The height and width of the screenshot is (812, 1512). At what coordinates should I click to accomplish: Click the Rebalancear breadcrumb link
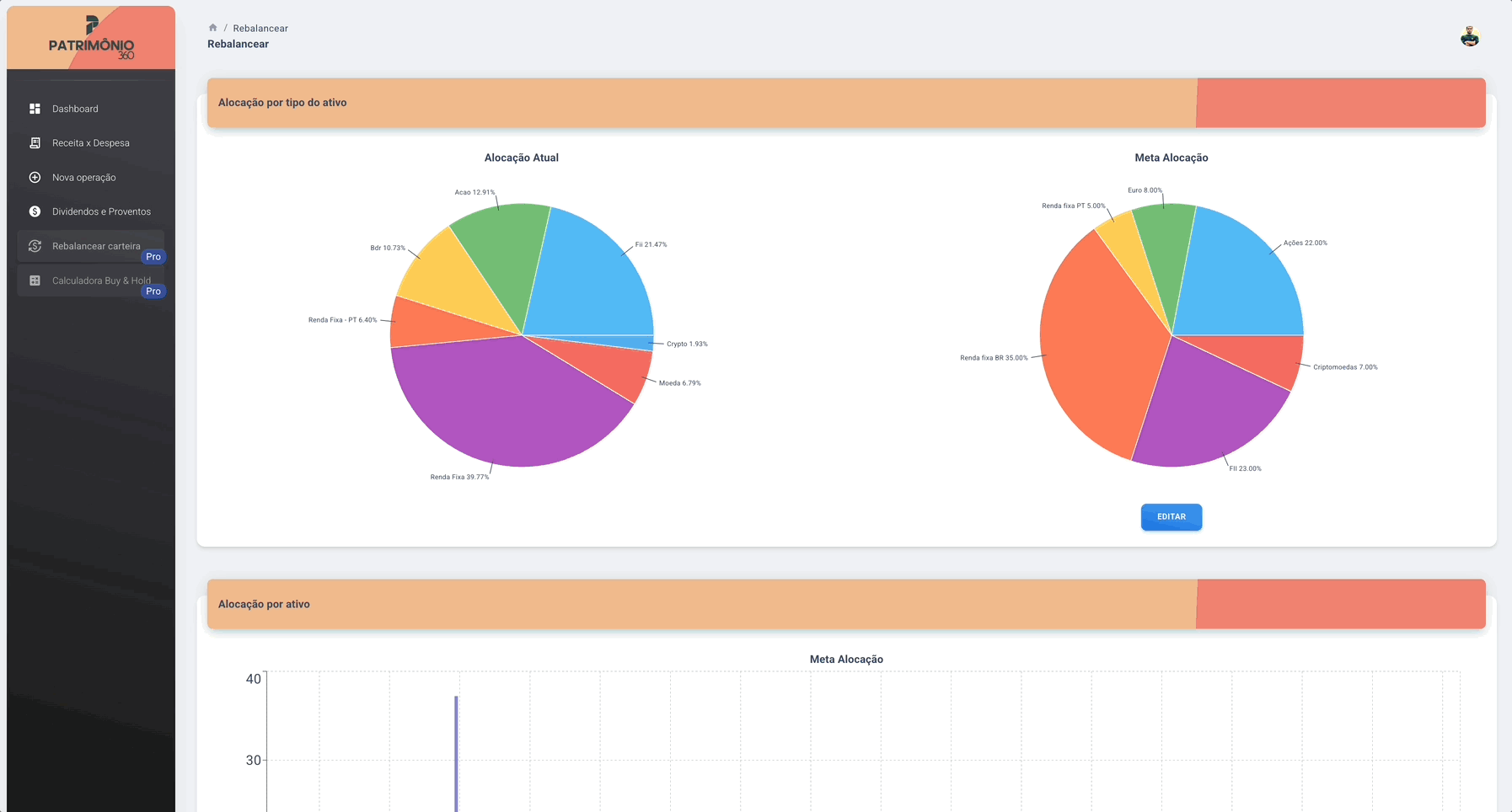point(260,29)
